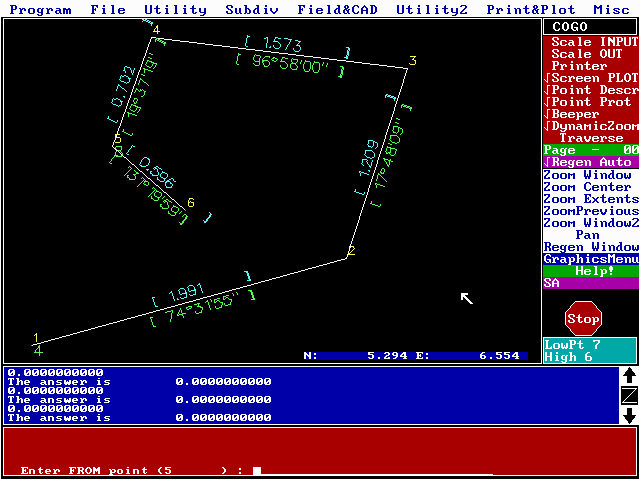
Task: Click the Enter FROM point input field
Action: pos(370,470)
